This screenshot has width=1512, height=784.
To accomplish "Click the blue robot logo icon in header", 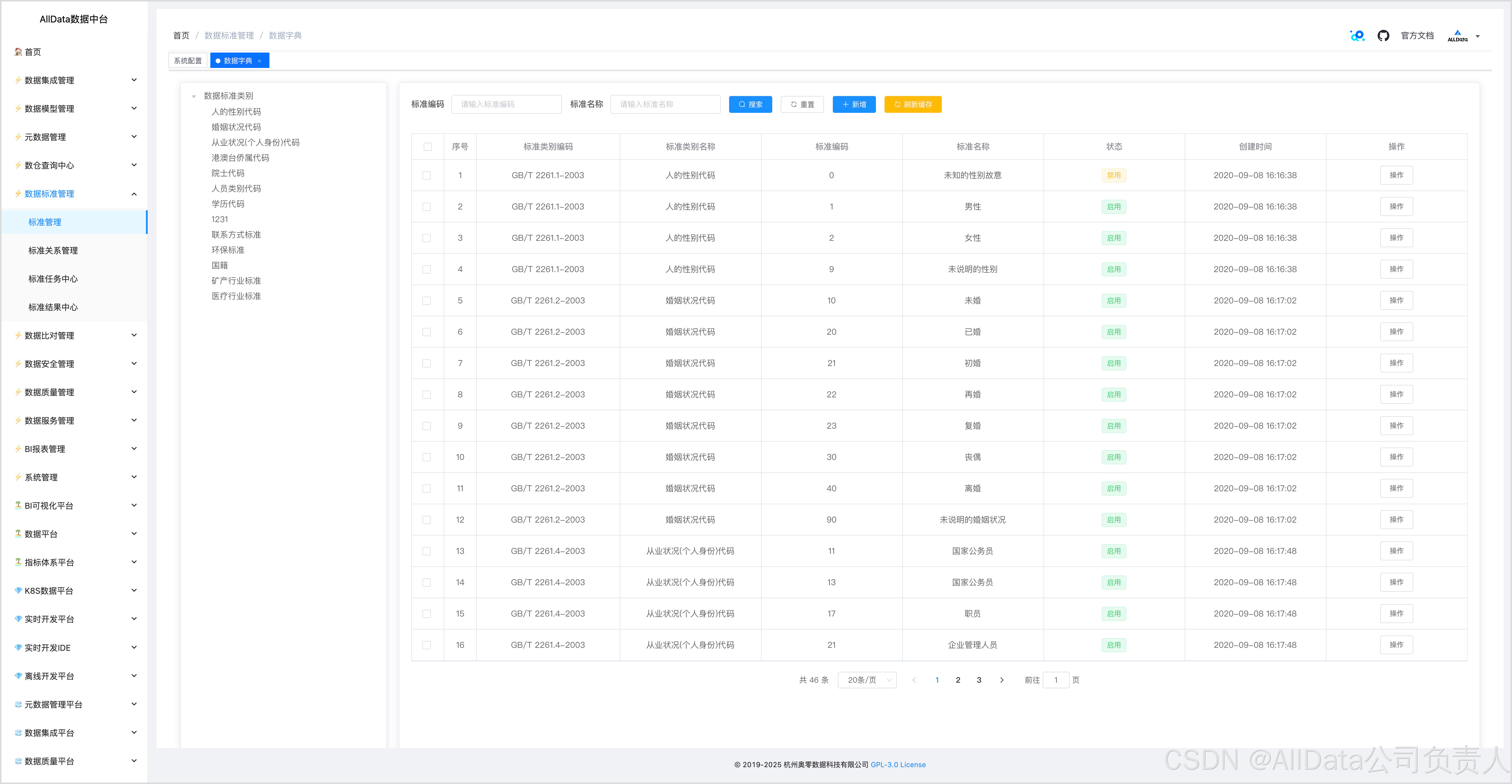I will click(1357, 36).
